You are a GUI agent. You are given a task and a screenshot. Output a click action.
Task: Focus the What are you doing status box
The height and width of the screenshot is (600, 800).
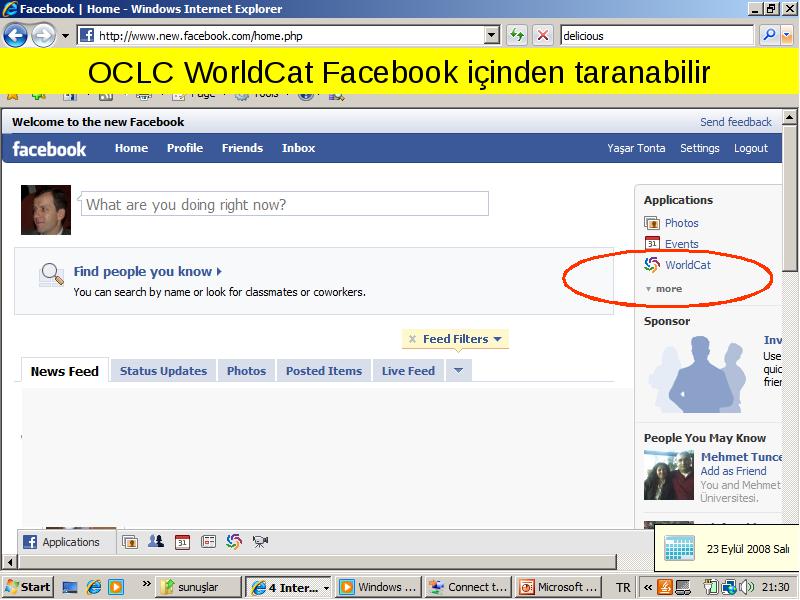(285, 204)
